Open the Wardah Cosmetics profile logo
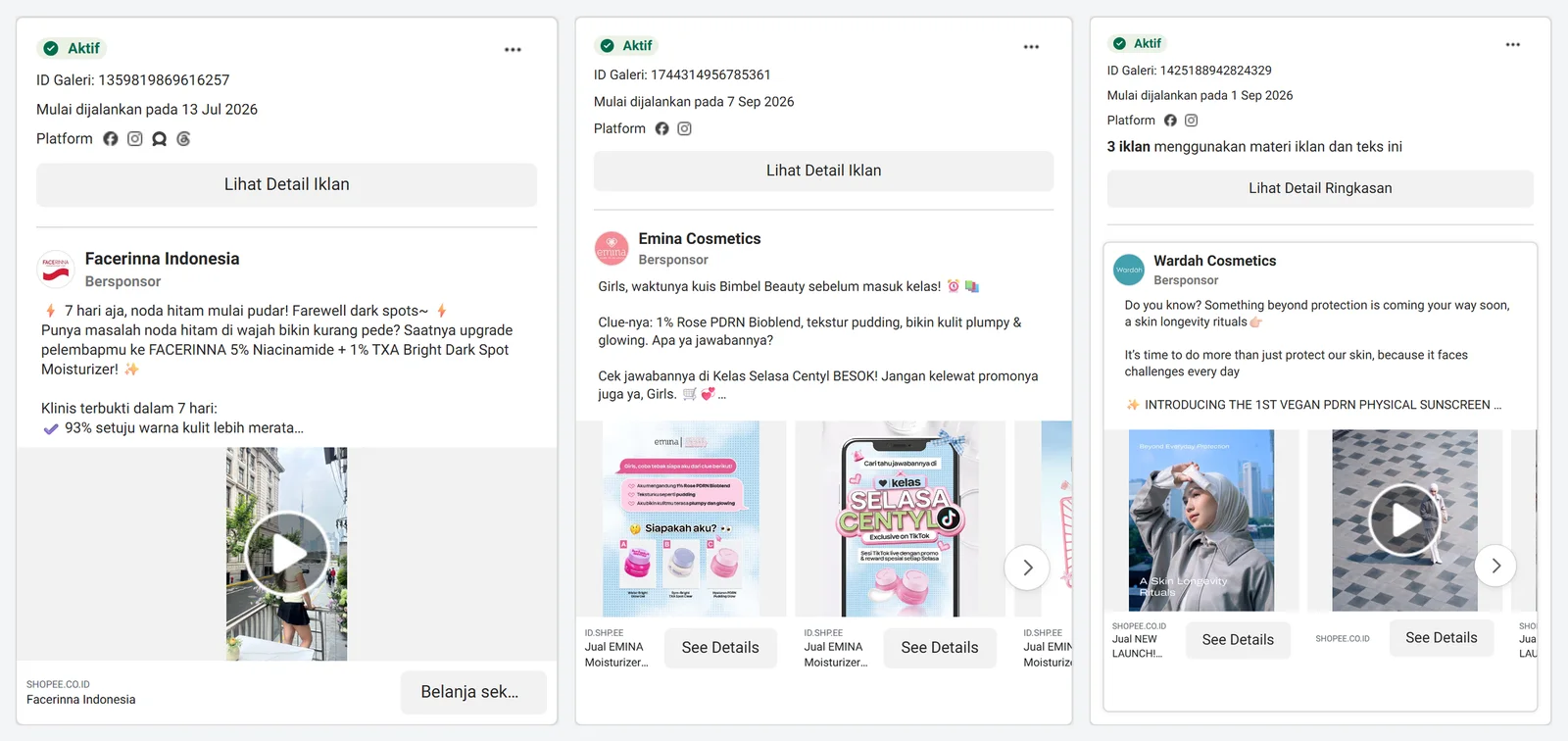The width and height of the screenshot is (1568, 741). (x=1129, y=270)
